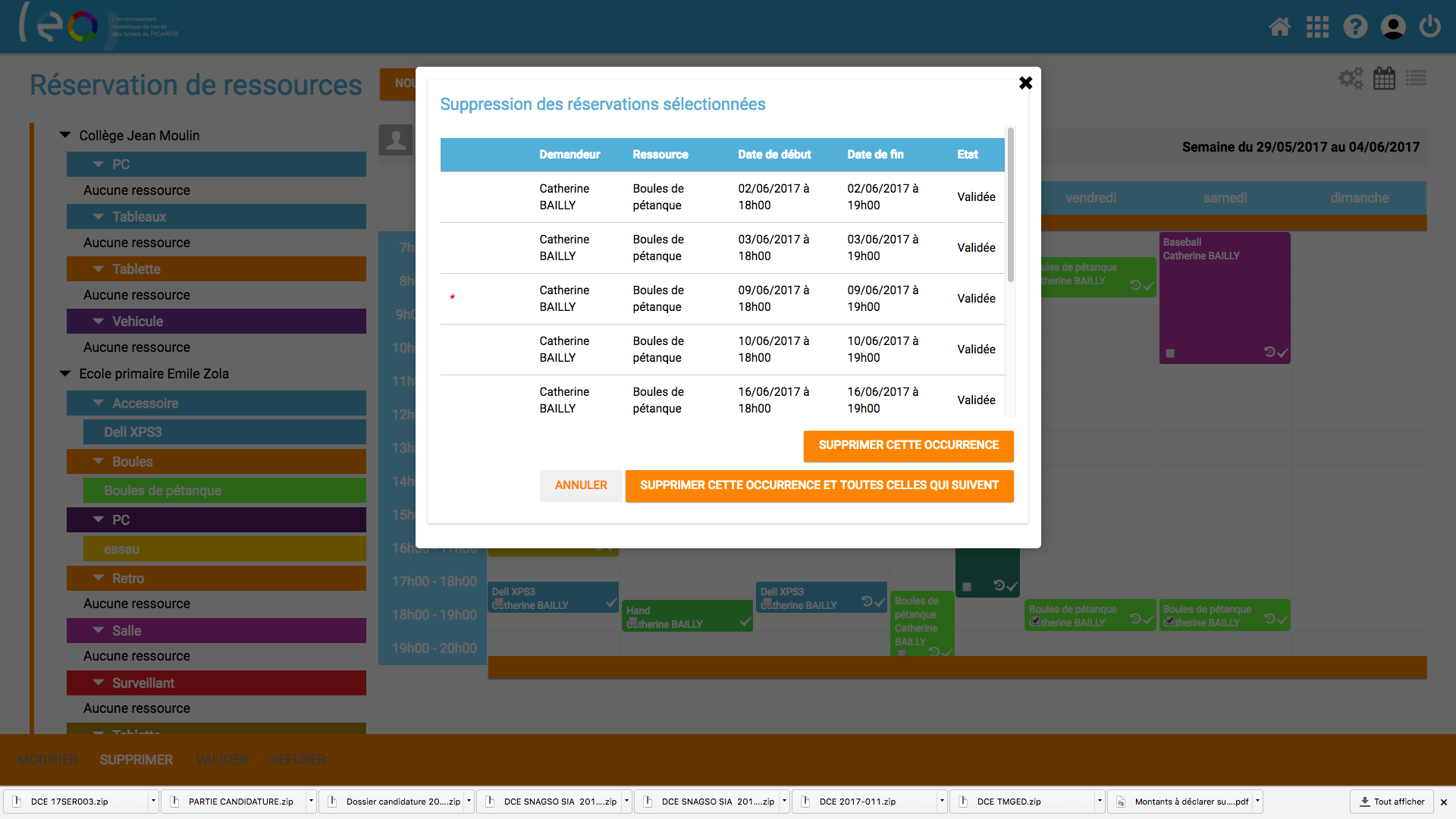Viewport: 1456px width, 819px height.
Task: Click the ANNULER button
Action: [580, 485]
